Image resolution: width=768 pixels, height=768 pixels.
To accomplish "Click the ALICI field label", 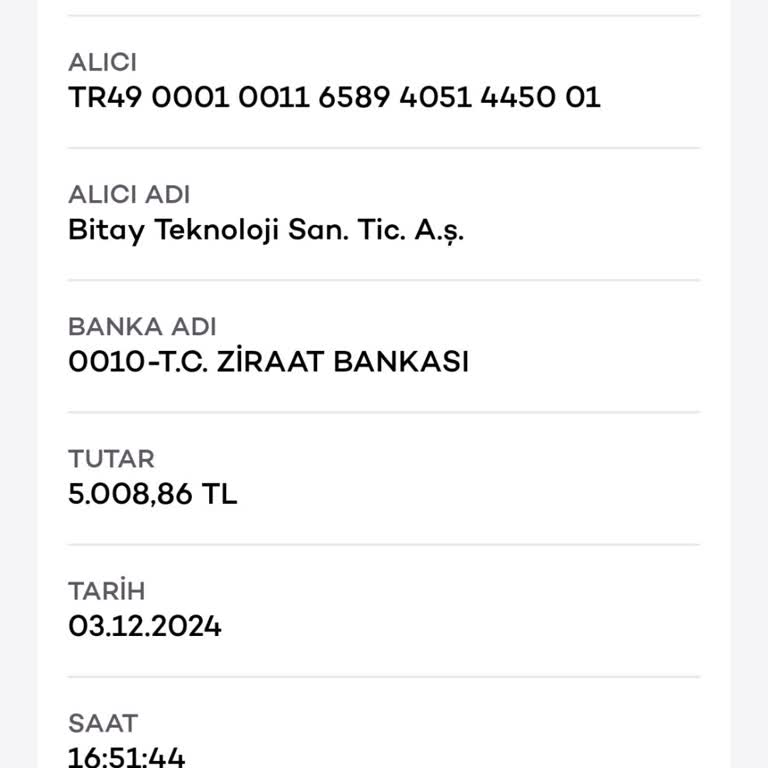I will tap(102, 62).
